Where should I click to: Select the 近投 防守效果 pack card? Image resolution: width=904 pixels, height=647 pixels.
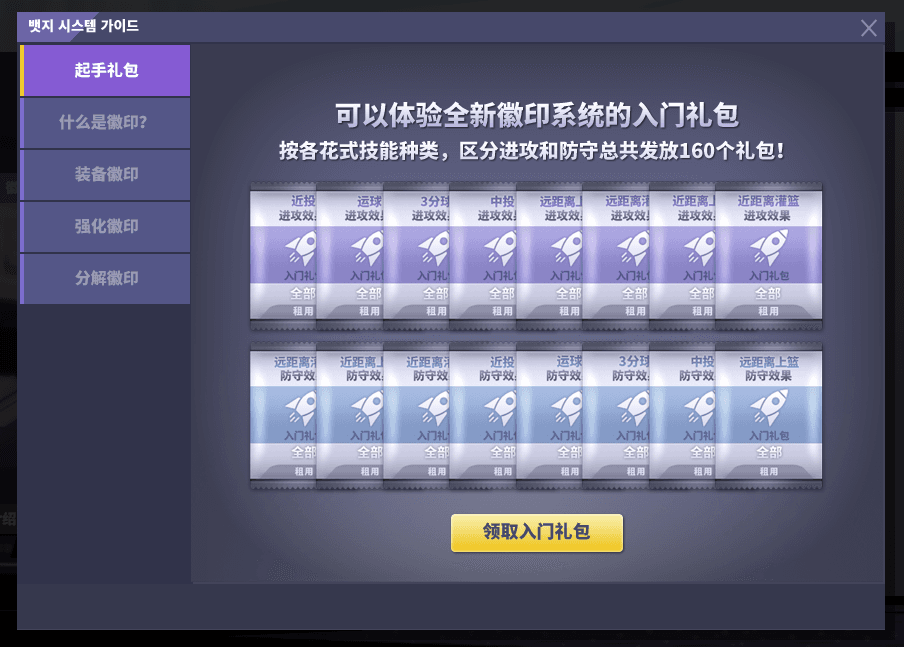click(483, 416)
